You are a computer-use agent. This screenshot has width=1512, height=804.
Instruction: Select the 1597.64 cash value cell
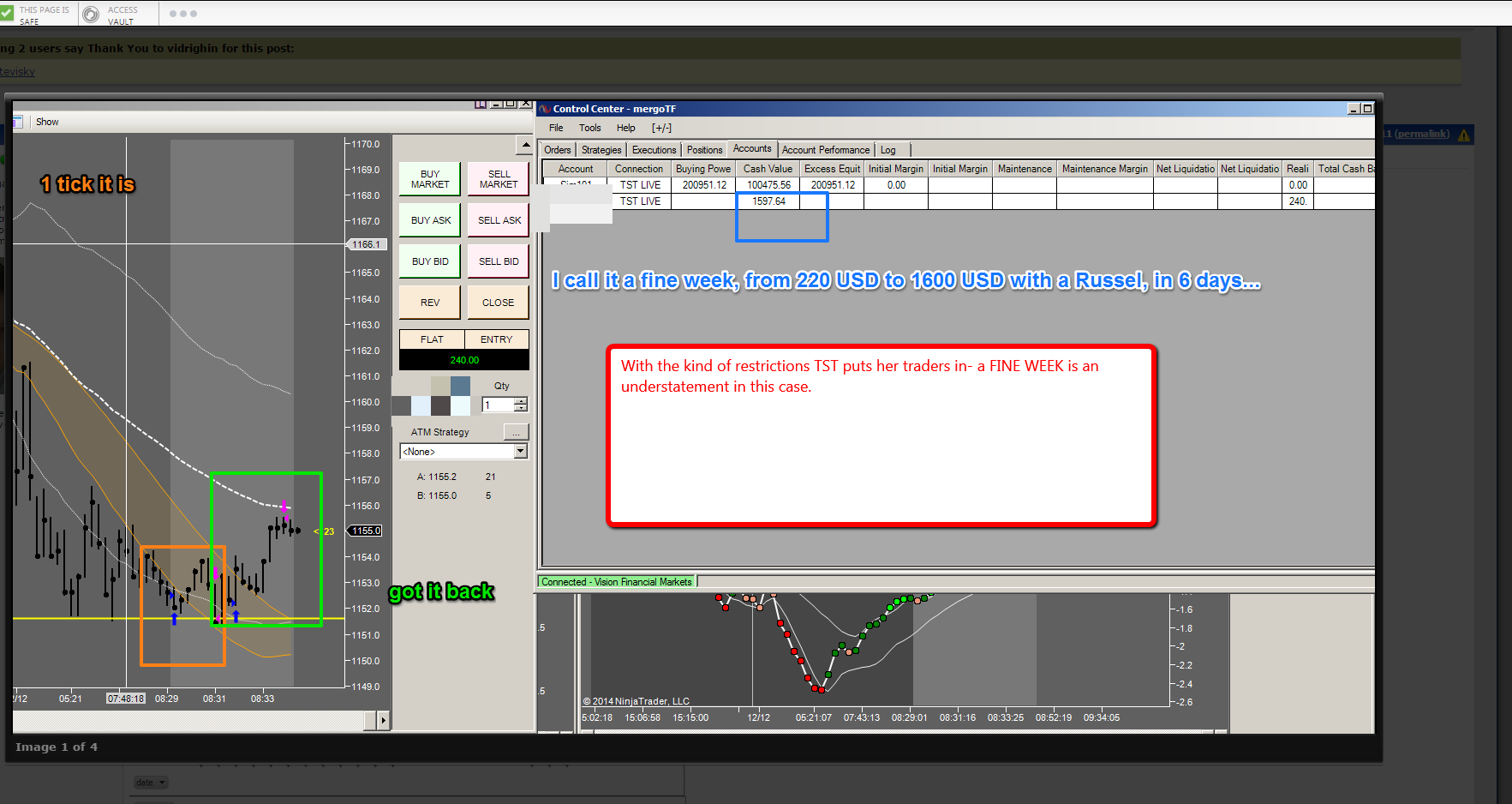tap(768, 201)
